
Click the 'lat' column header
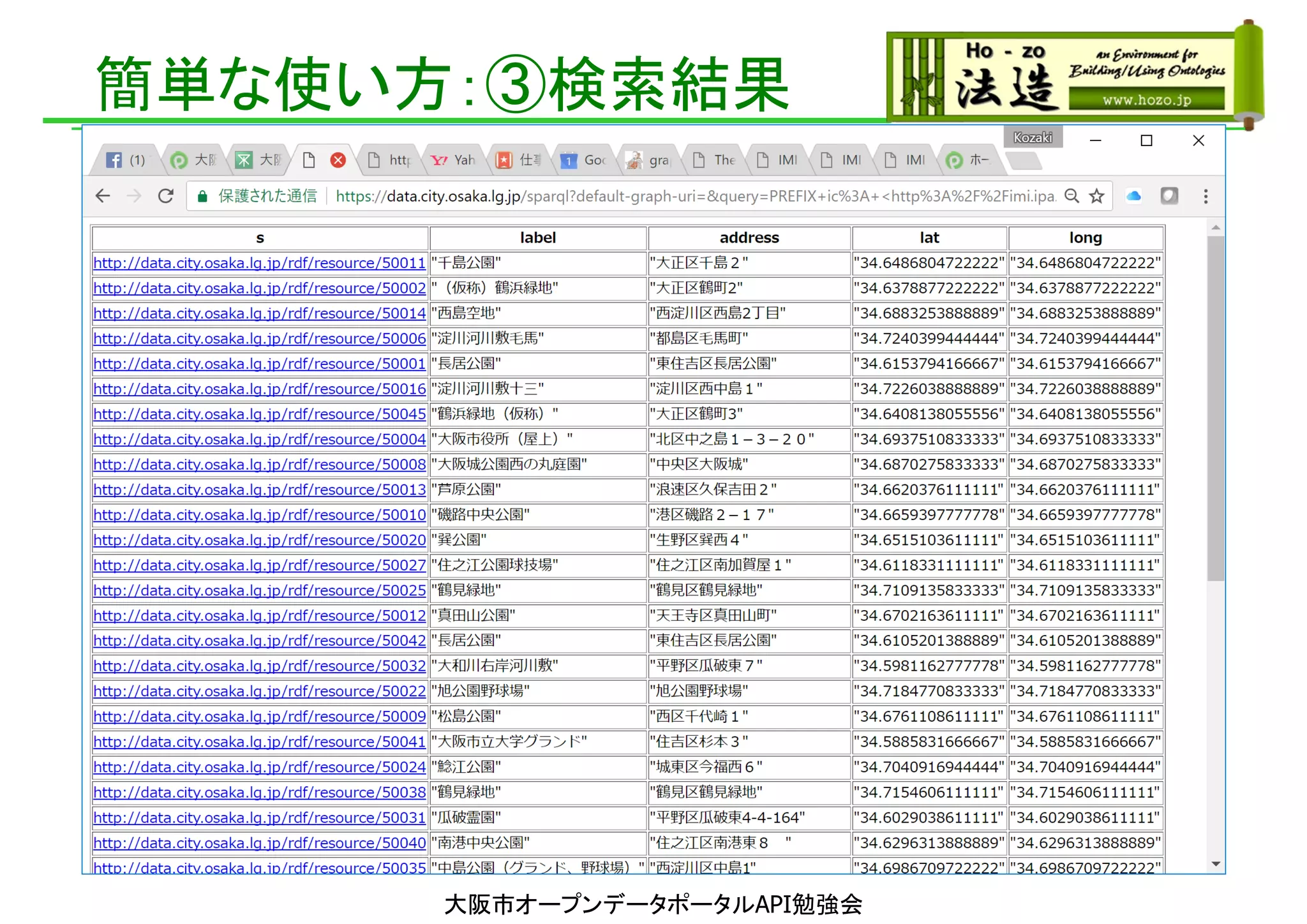[929, 238]
